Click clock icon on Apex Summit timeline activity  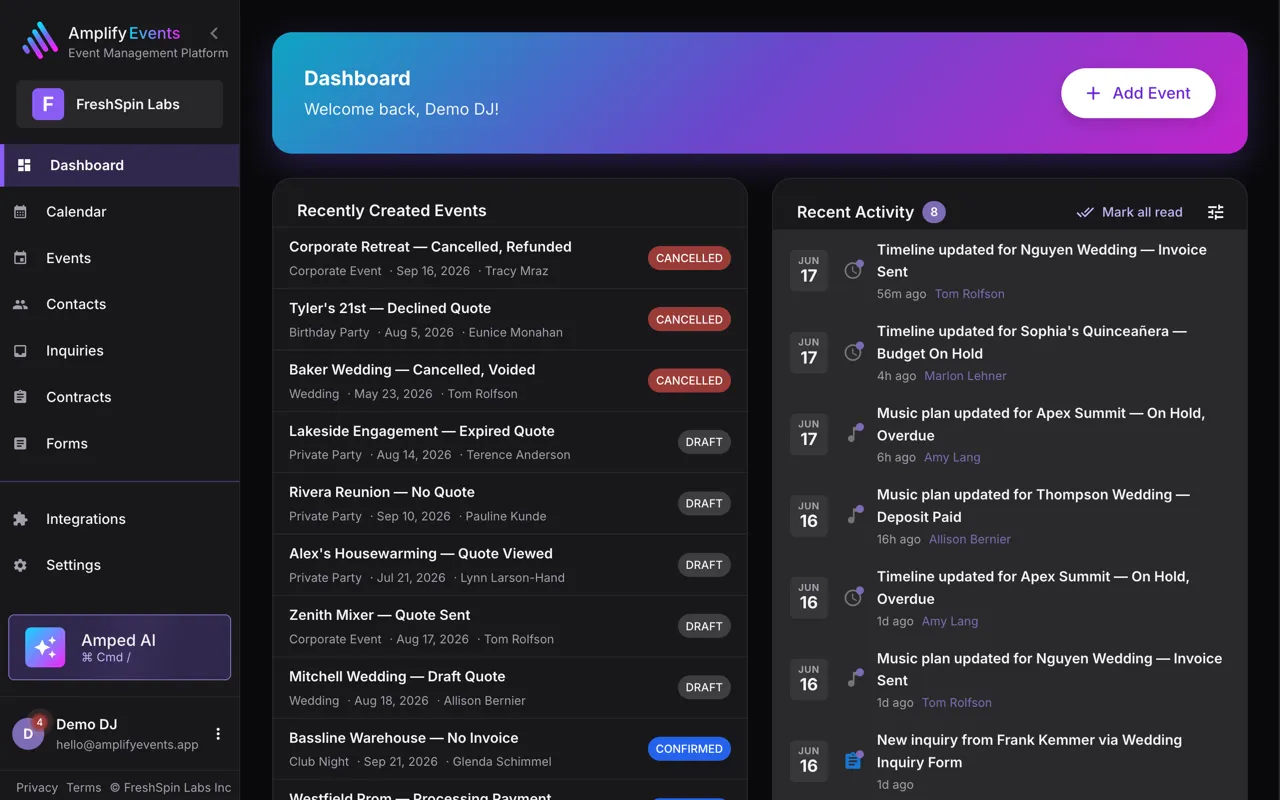[x=853, y=597]
